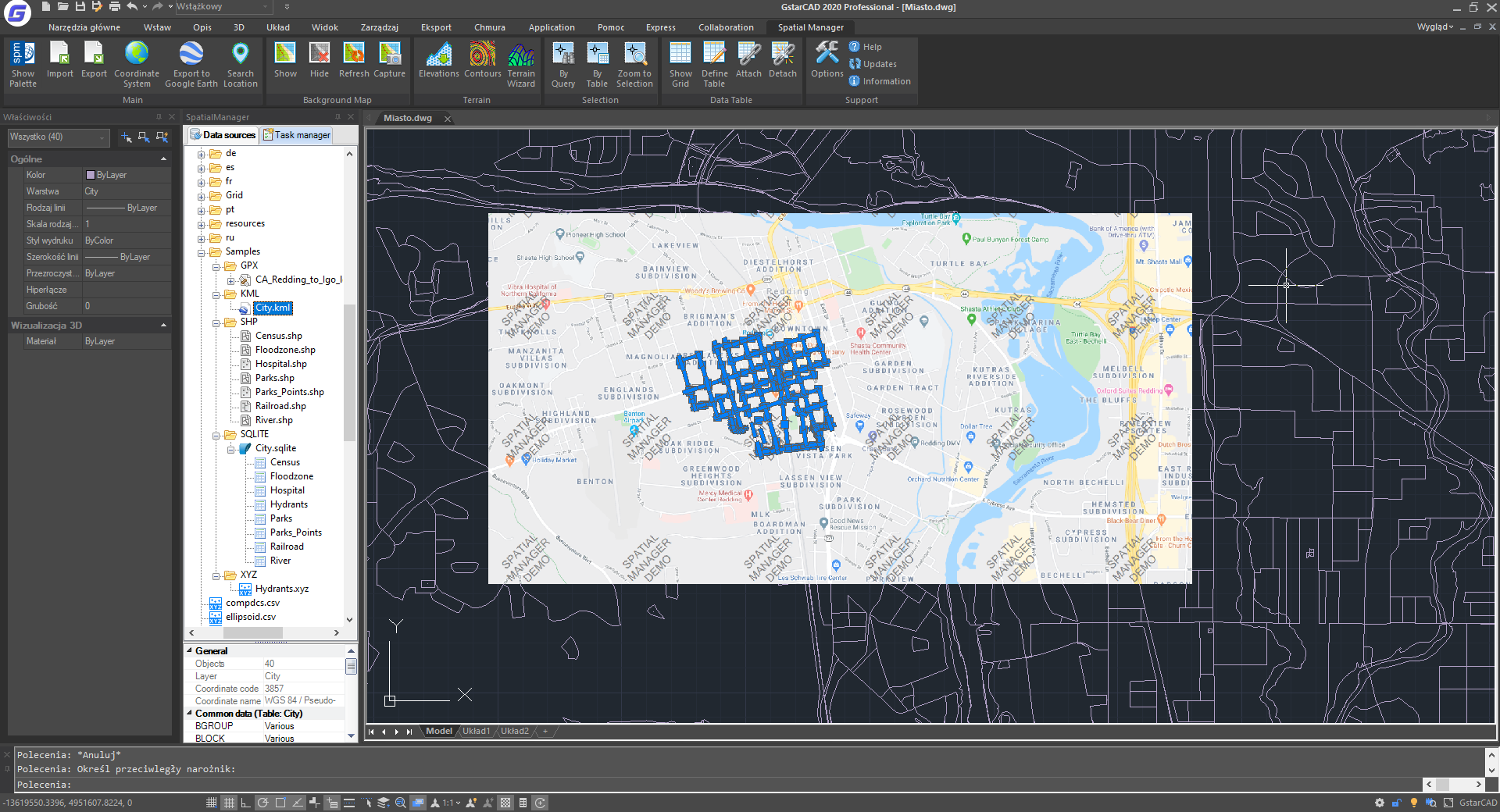Select the Układ1 layout tab
Viewport: 1500px width, 812px height.
coord(476,732)
